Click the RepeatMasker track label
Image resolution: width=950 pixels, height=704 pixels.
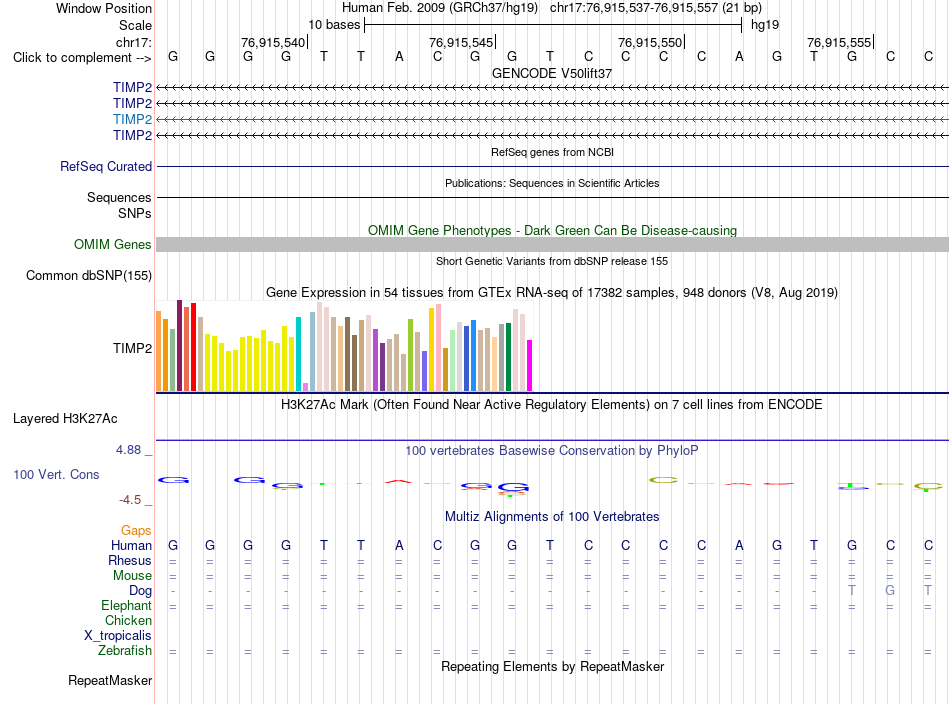coord(110,680)
